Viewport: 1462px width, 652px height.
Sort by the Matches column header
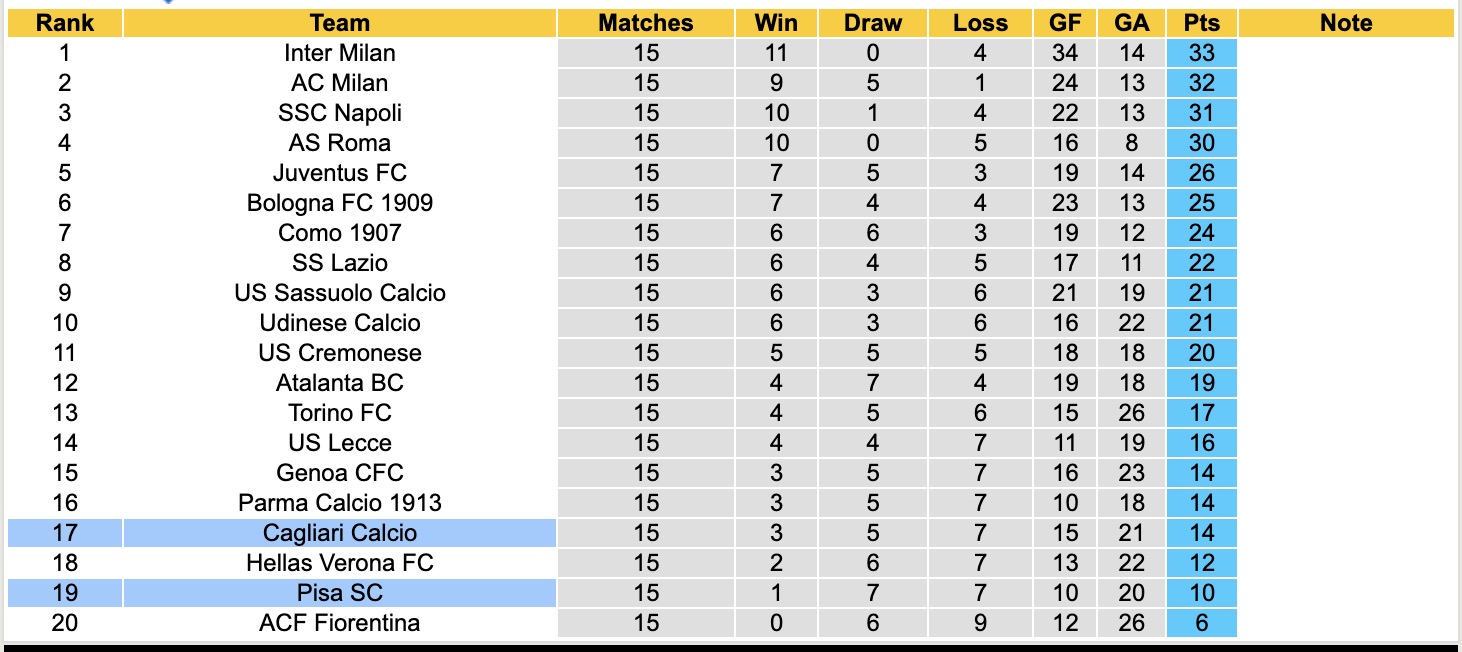click(646, 23)
